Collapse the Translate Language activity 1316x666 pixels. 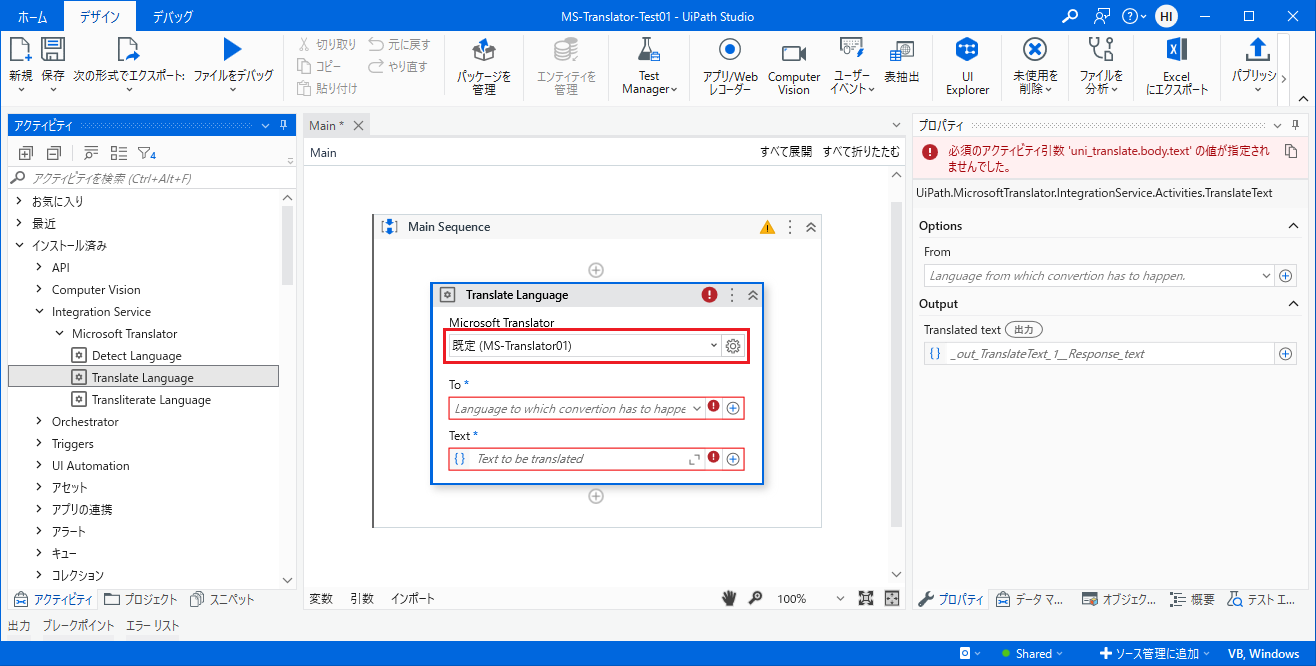753,295
